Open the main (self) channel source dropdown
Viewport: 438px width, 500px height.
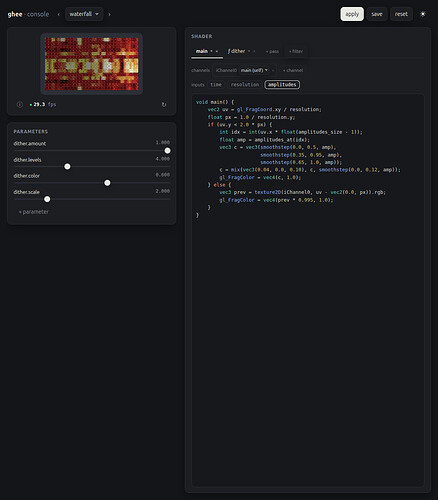point(254,70)
